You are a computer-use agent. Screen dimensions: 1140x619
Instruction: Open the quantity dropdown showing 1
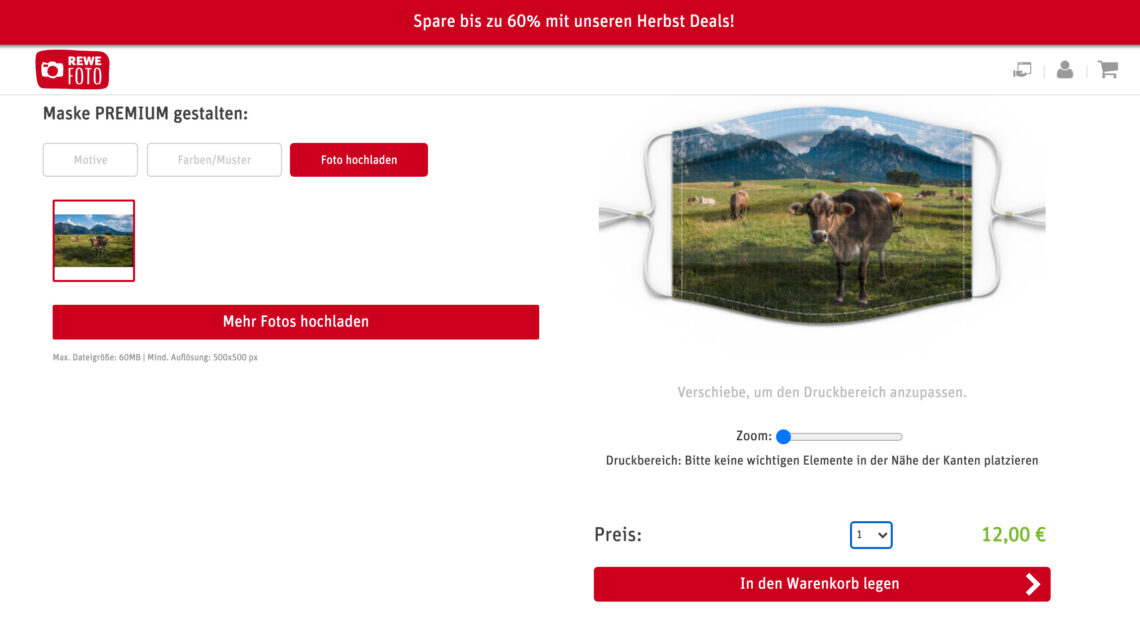pos(871,535)
